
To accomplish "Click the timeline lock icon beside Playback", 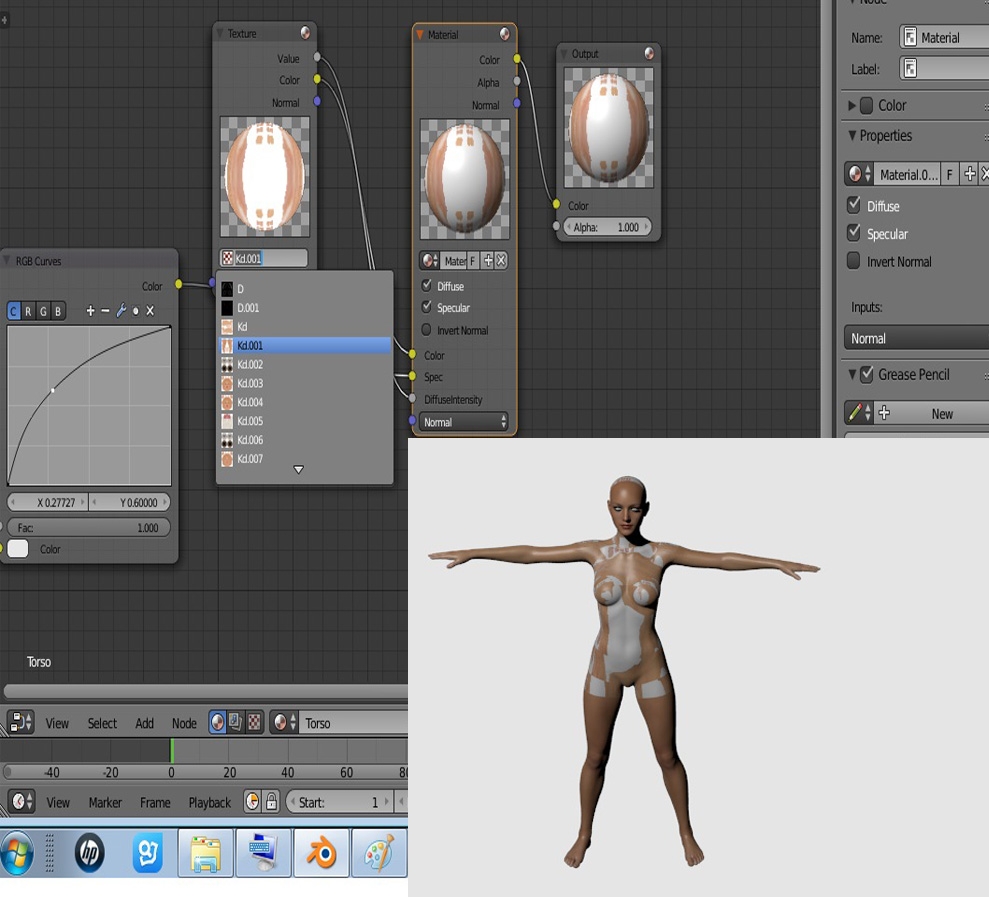I will (x=272, y=802).
